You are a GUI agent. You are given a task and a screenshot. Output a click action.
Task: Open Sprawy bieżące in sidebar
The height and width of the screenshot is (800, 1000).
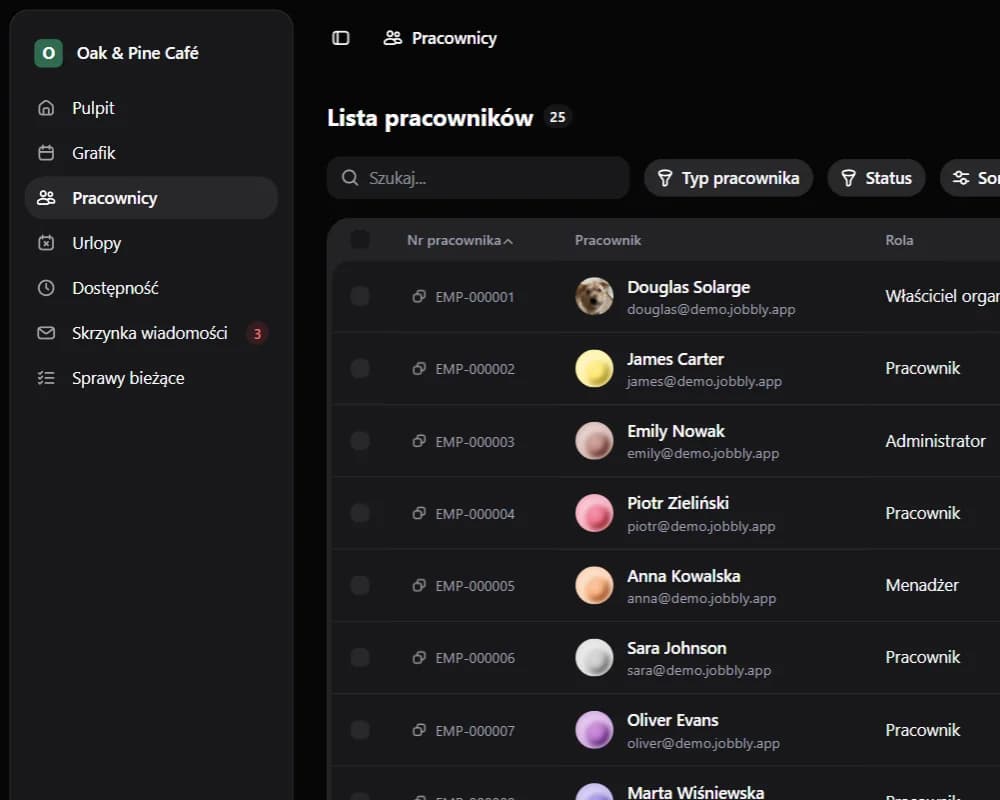[151, 378]
